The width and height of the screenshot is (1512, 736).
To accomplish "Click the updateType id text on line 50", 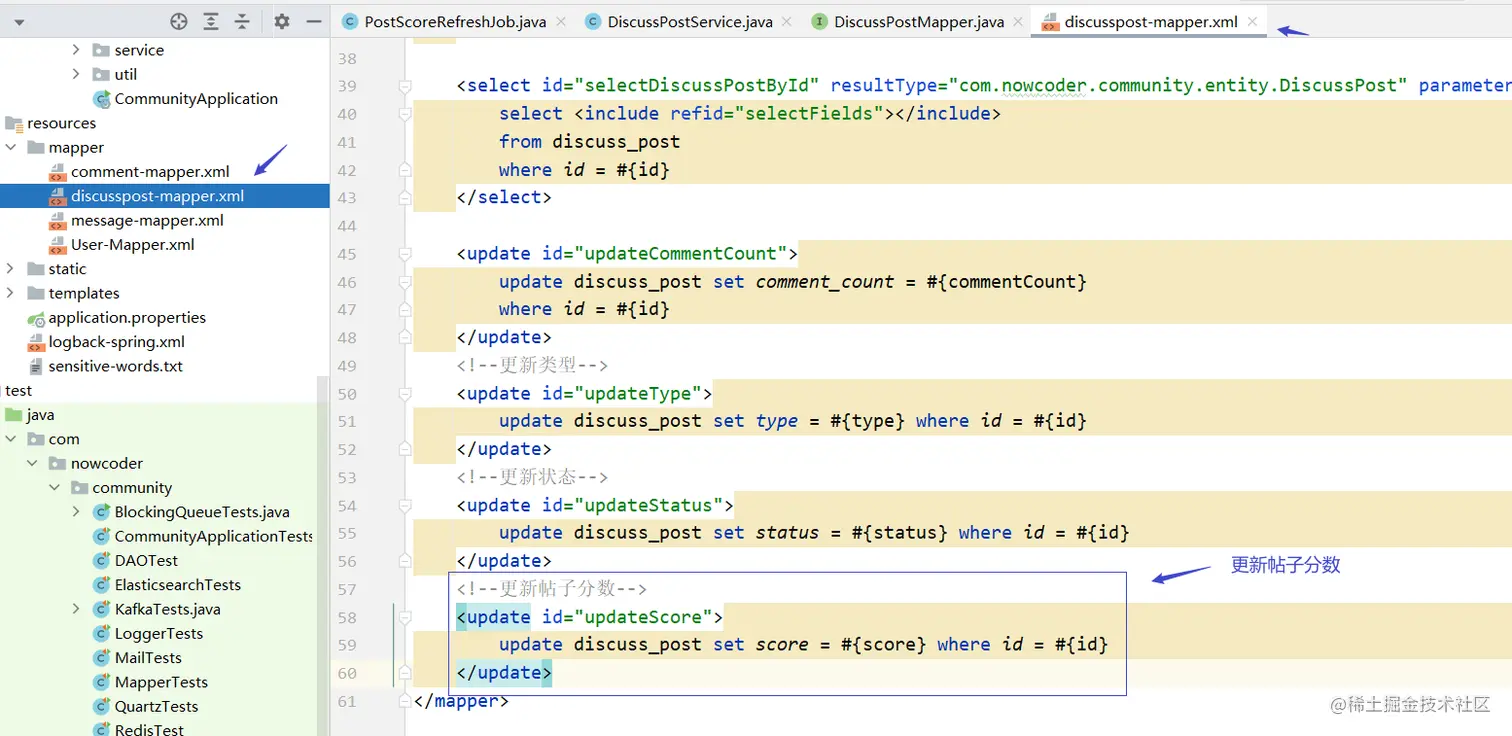I will pyautogui.click(x=639, y=394).
